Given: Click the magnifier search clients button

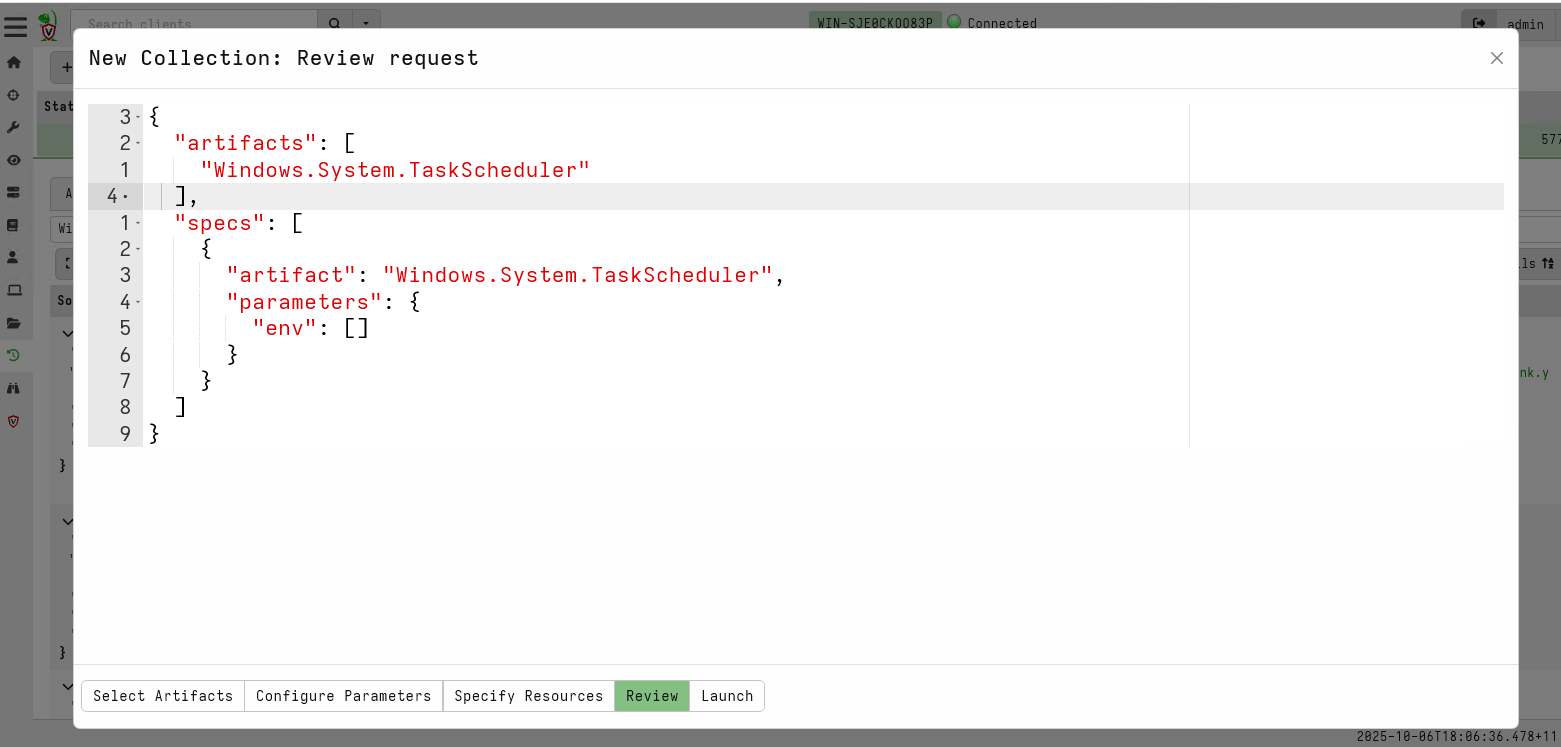Looking at the screenshot, I should click(x=334, y=23).
